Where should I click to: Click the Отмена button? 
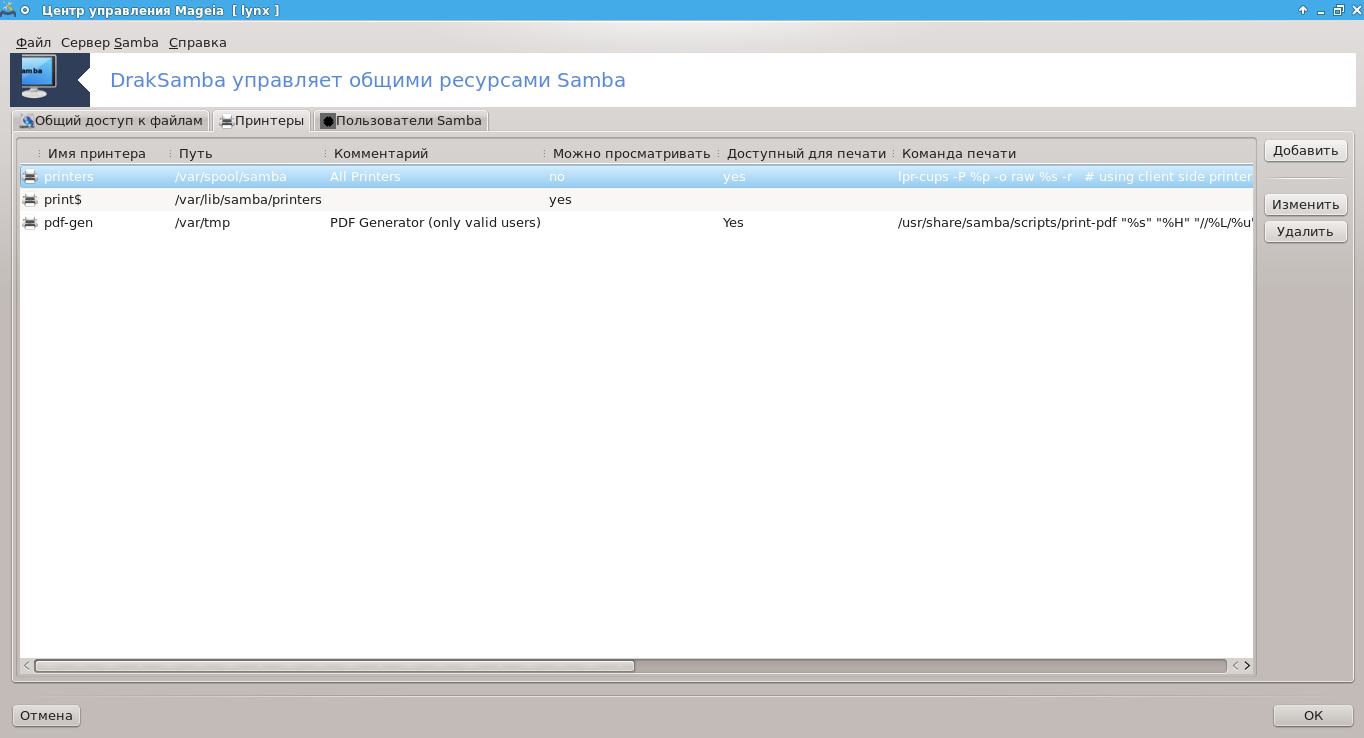[46, 716]
